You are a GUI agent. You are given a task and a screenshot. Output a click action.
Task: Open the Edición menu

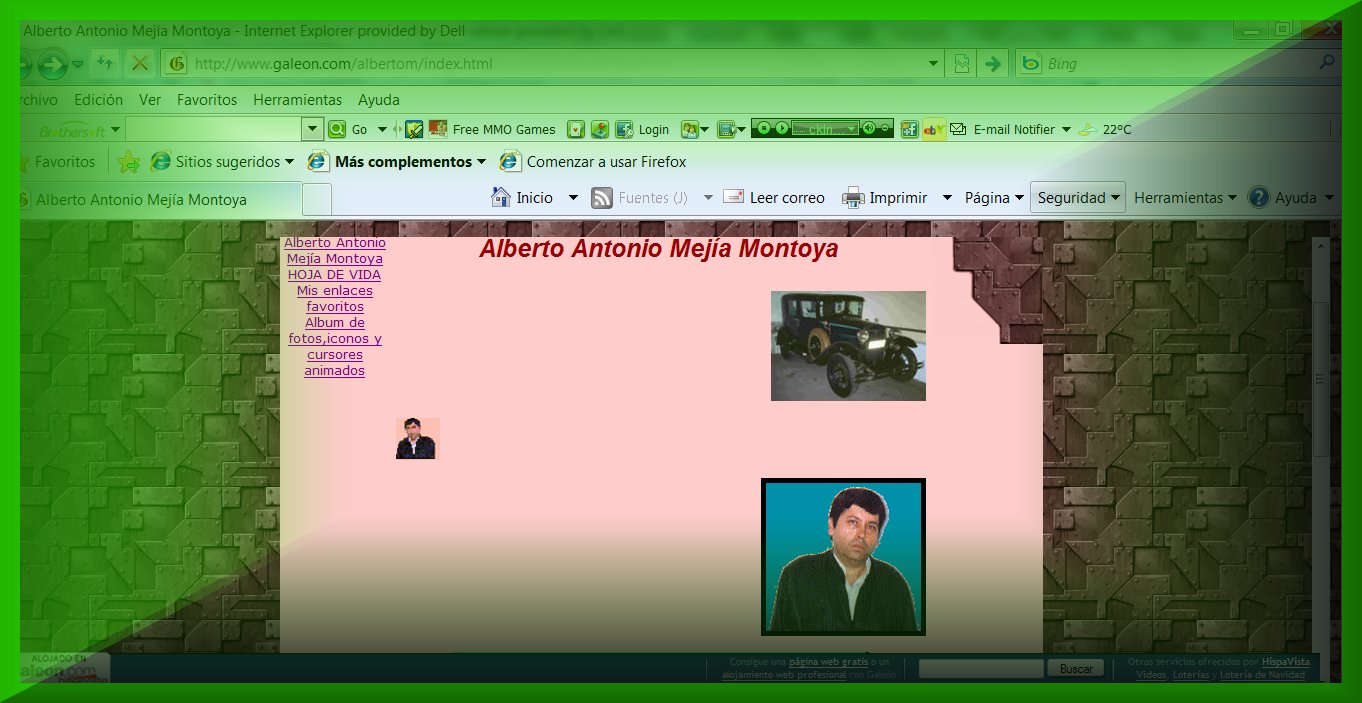click(x=98, y=100)
